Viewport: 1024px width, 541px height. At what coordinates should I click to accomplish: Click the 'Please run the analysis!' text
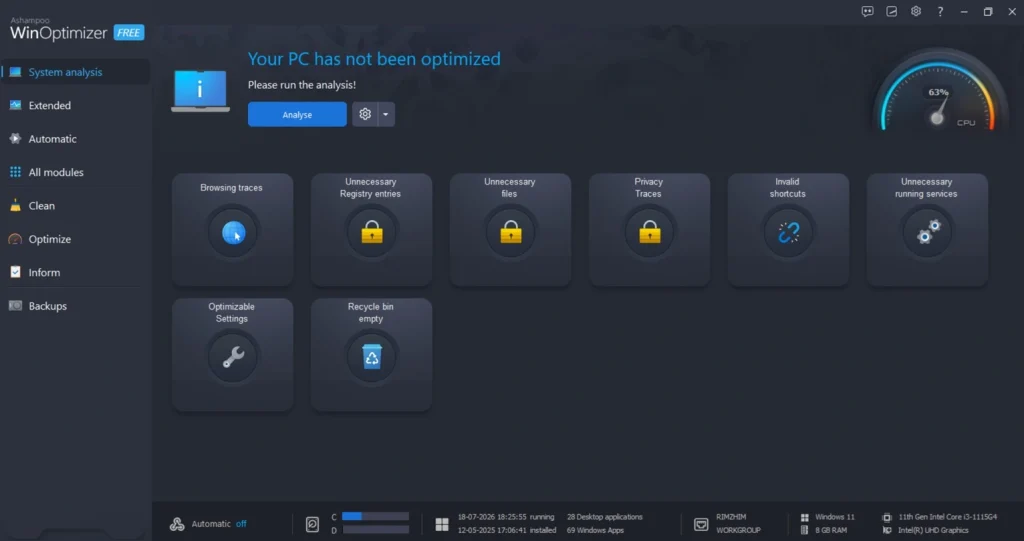pyautogui.click(x=302, y=85)
